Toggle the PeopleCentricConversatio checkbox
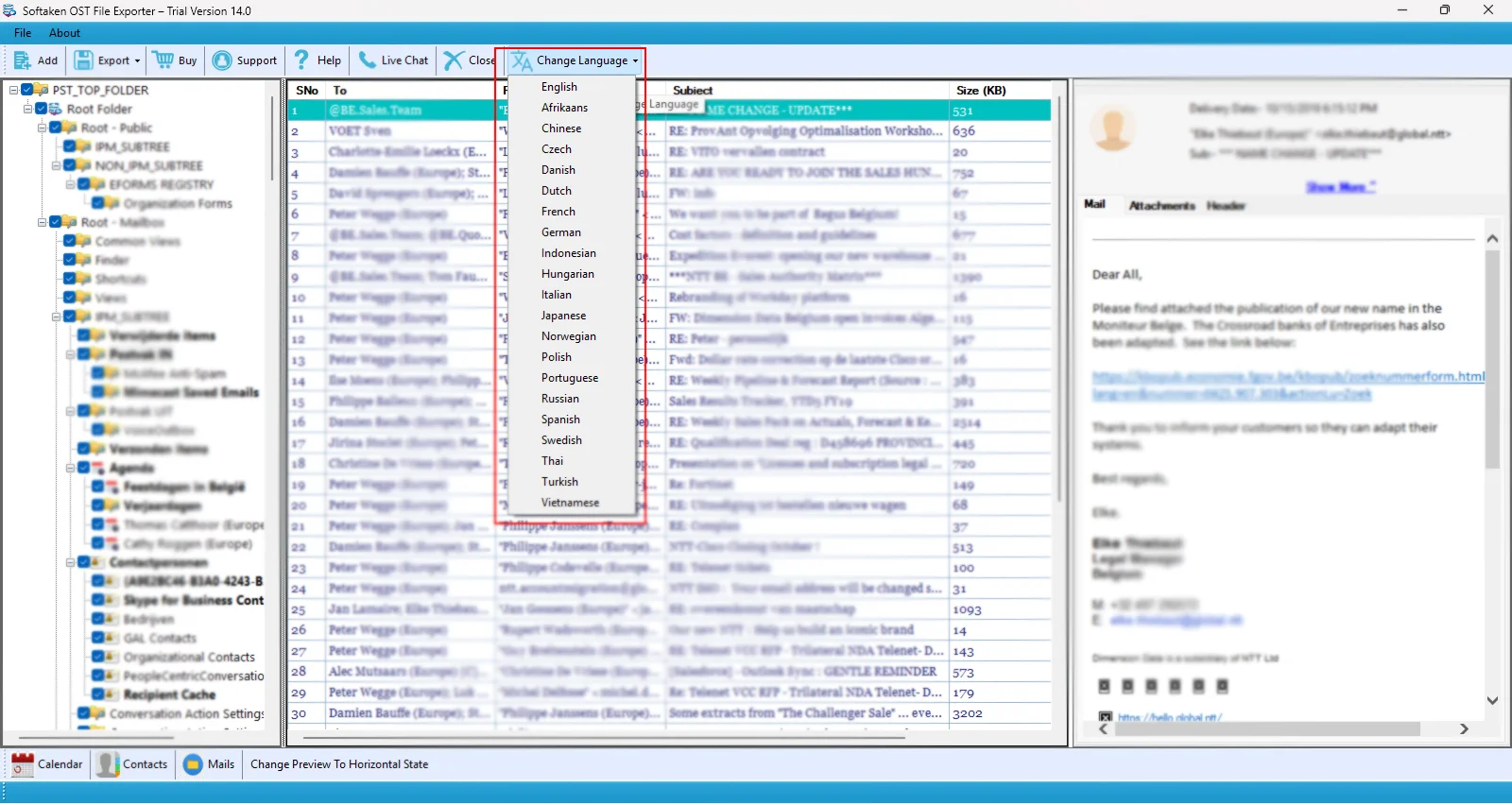Viewport: 1512px width, 805px height. point(98,676)
